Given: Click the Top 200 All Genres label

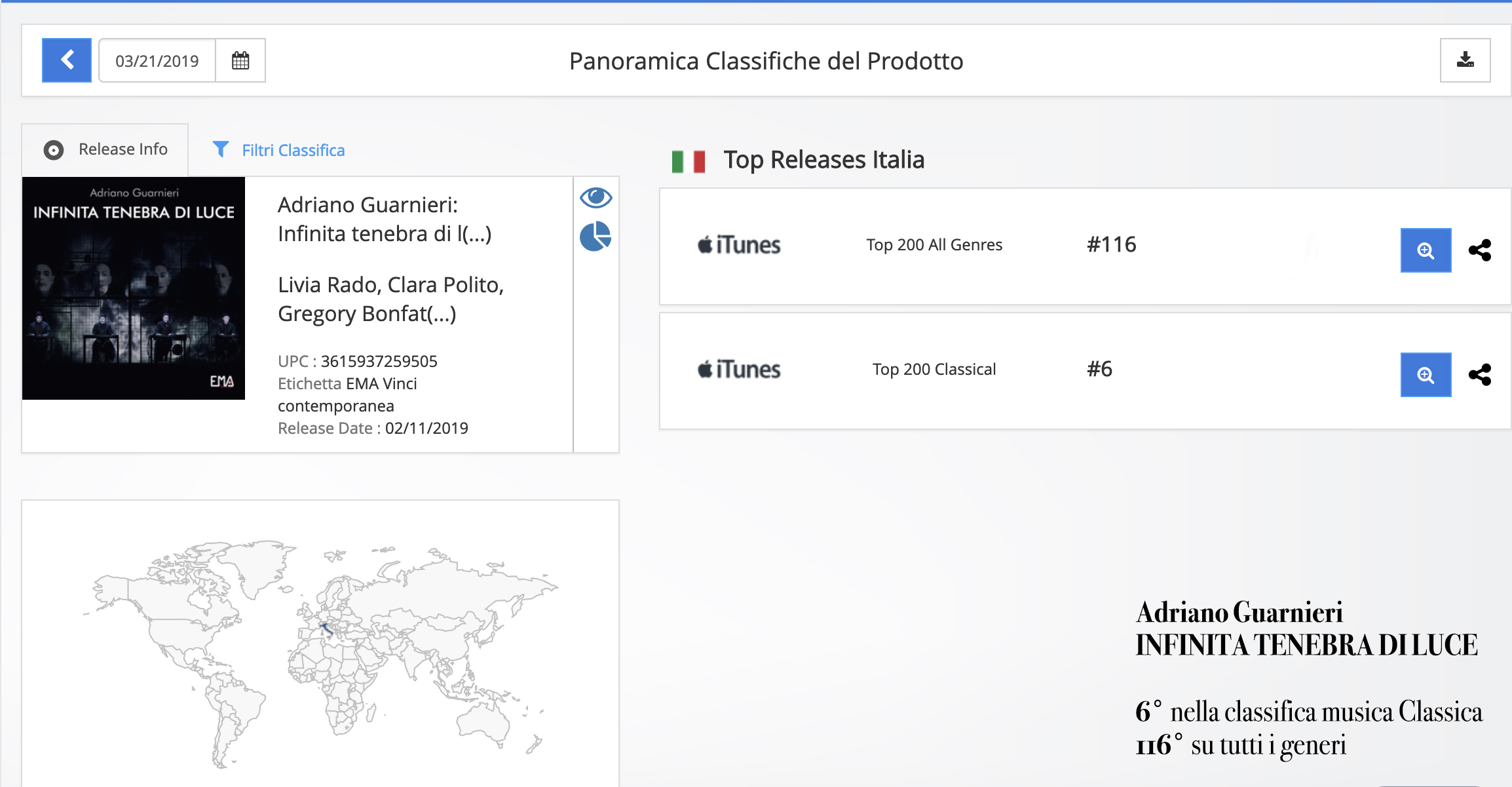Looking at the screenshot, I should tap(934, 244).
